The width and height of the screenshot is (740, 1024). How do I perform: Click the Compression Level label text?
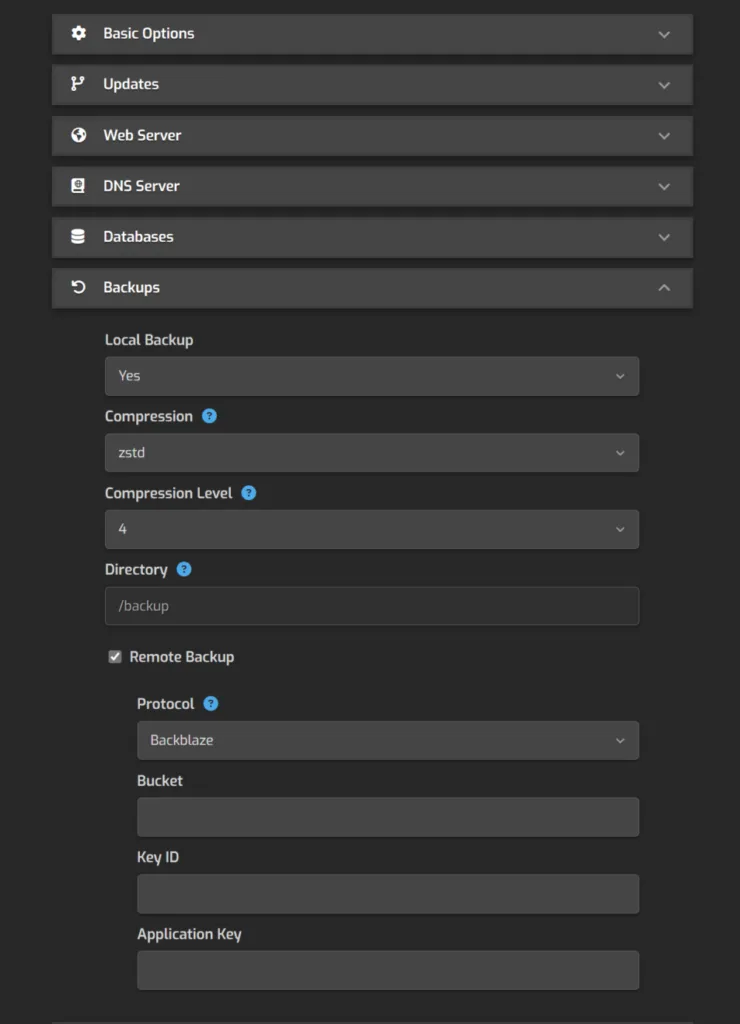click(x=169, y=493)
